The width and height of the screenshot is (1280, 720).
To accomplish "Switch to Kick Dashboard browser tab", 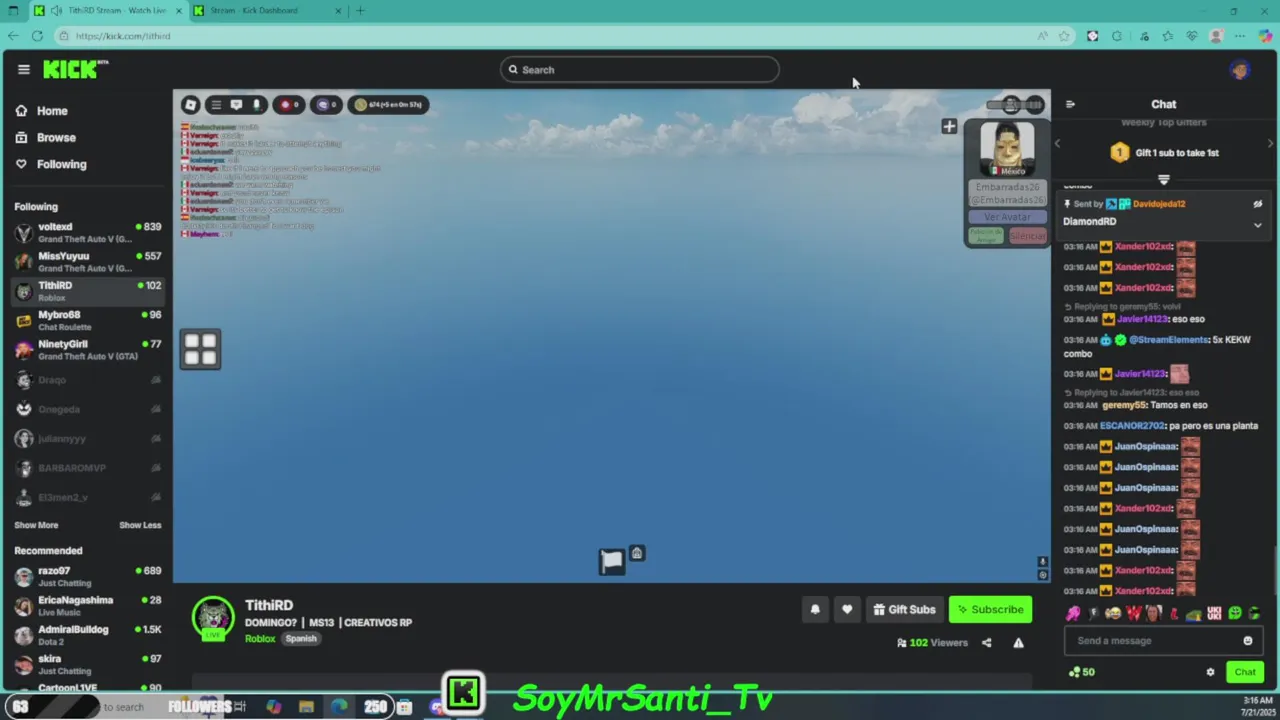I will (268, 11).
